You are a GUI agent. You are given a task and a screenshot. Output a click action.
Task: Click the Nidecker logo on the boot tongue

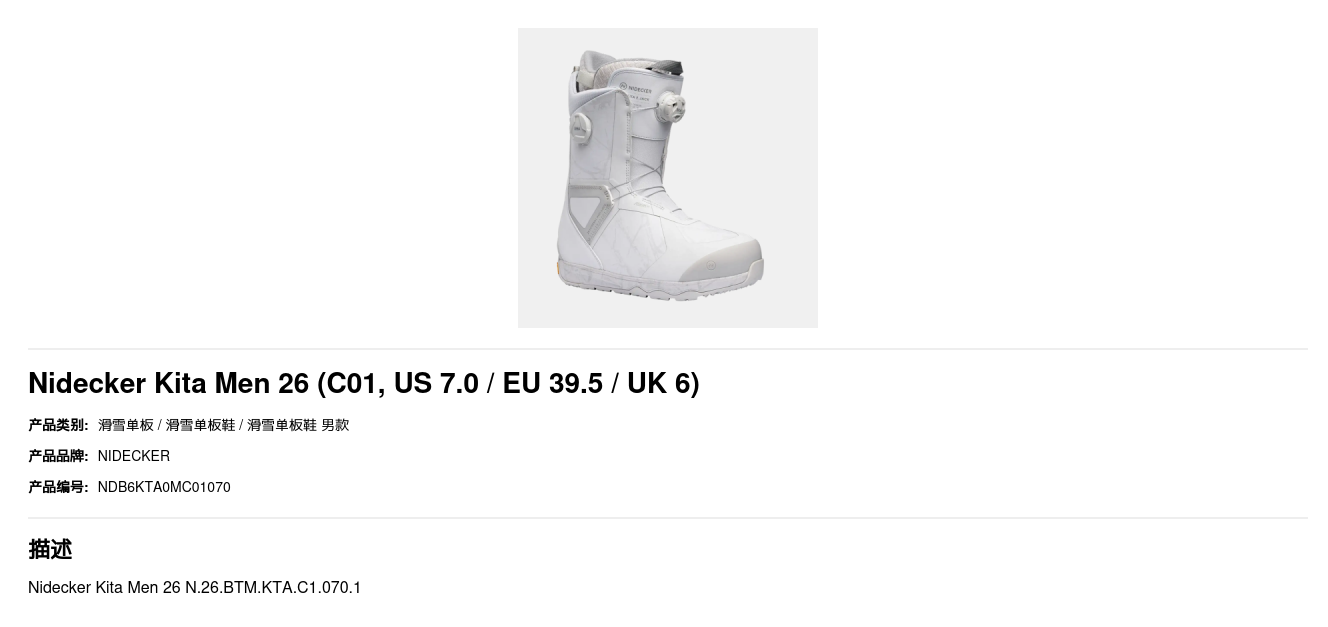tap(636, 88)
